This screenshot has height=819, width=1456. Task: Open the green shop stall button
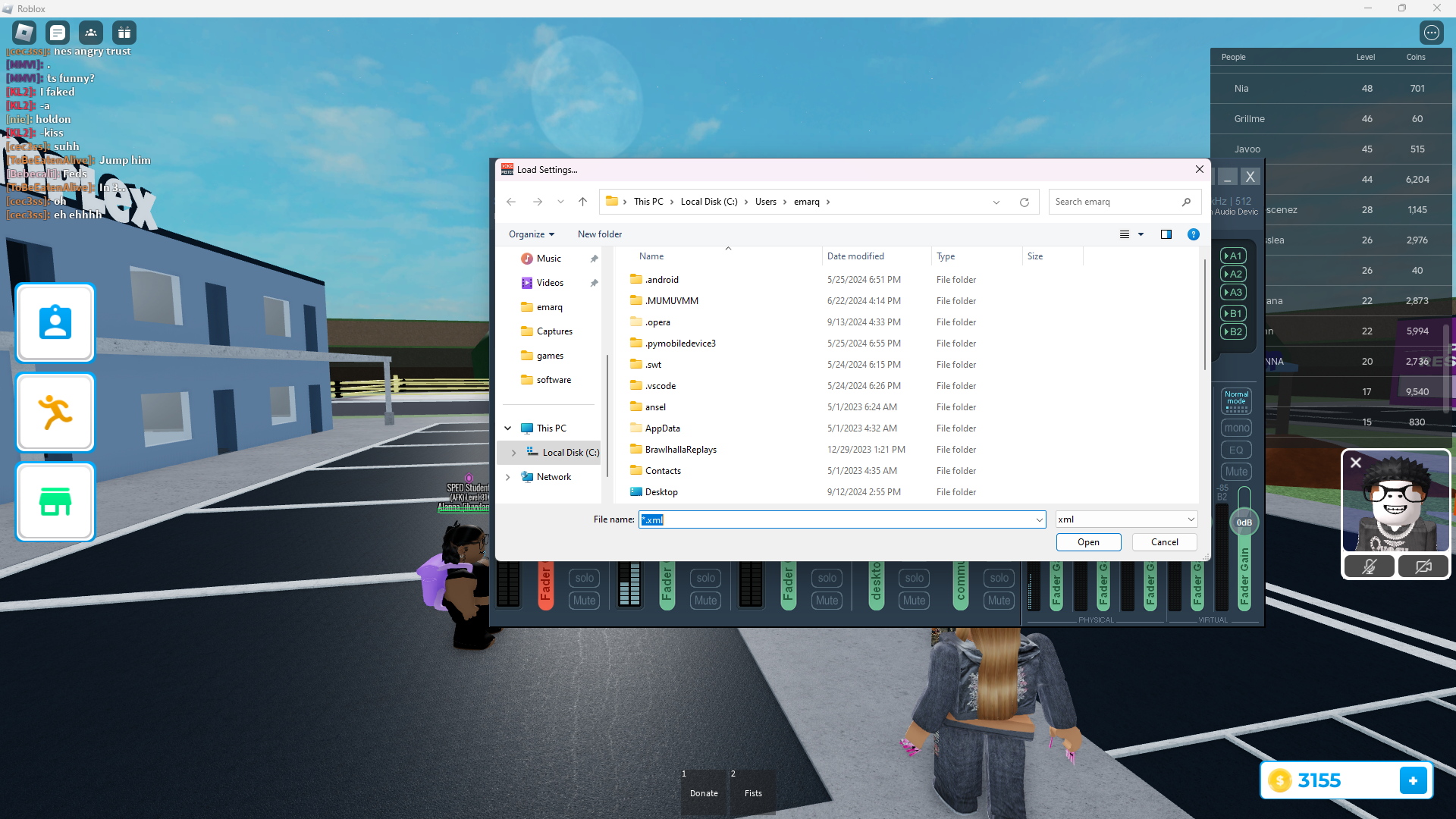[55, 502]
